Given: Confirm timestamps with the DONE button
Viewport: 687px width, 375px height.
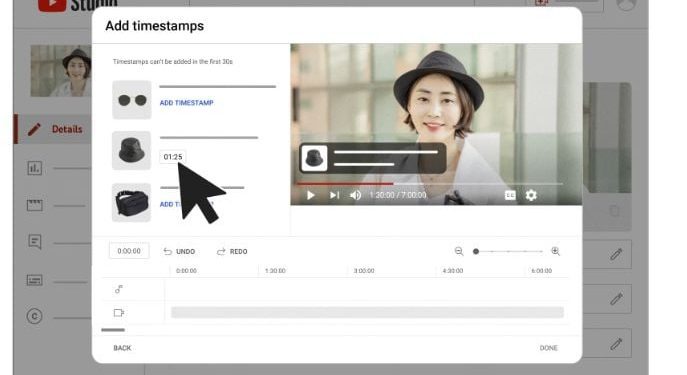Looking at the screenshot, I should [x=549, y=348].
